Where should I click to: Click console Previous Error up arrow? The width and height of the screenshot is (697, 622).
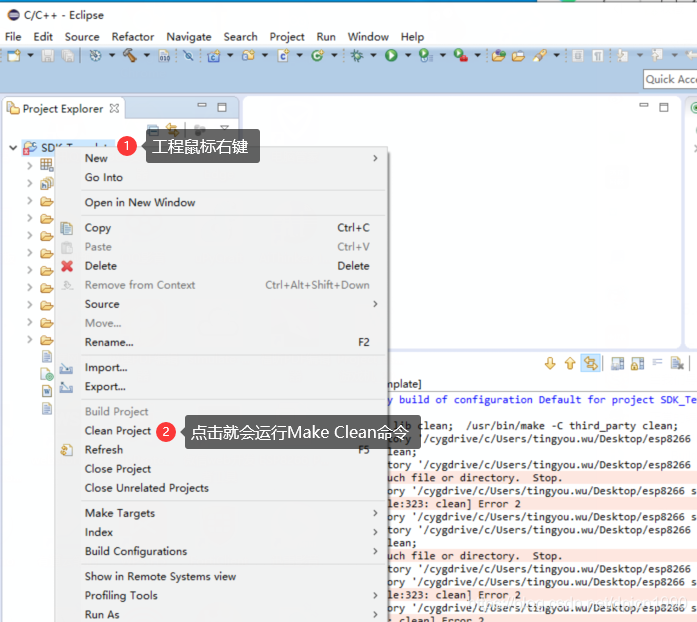(570, 364)
